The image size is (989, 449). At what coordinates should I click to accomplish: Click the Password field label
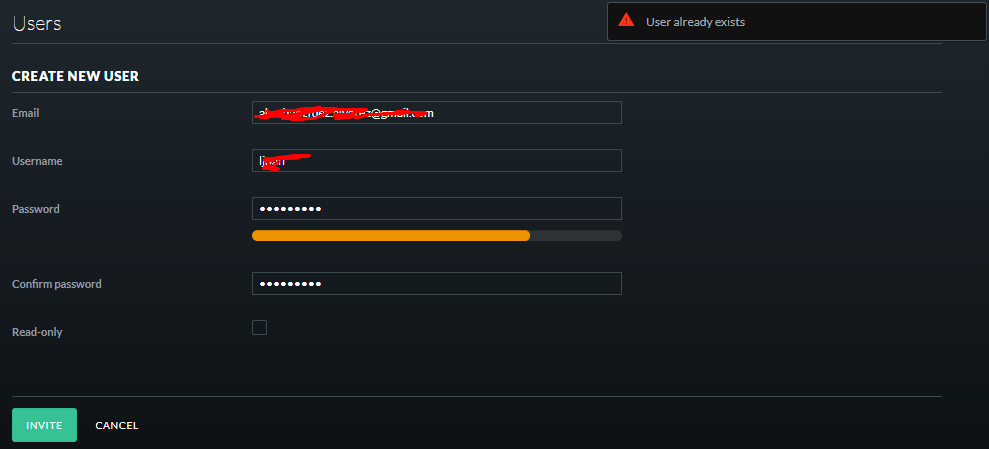pyautogui.click(x=36, y=209)
